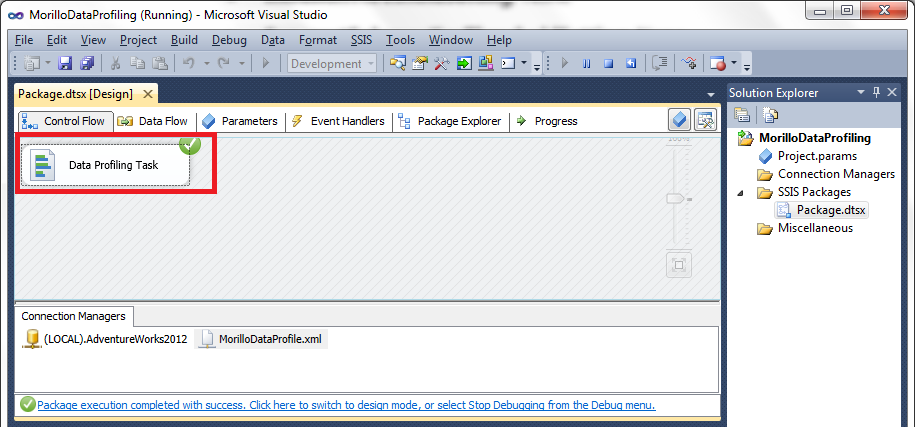915x427 pixels.
Task: Select (LOCAL).AdventureWorks2012 connection manager
Action: click(x=106, y=339)
